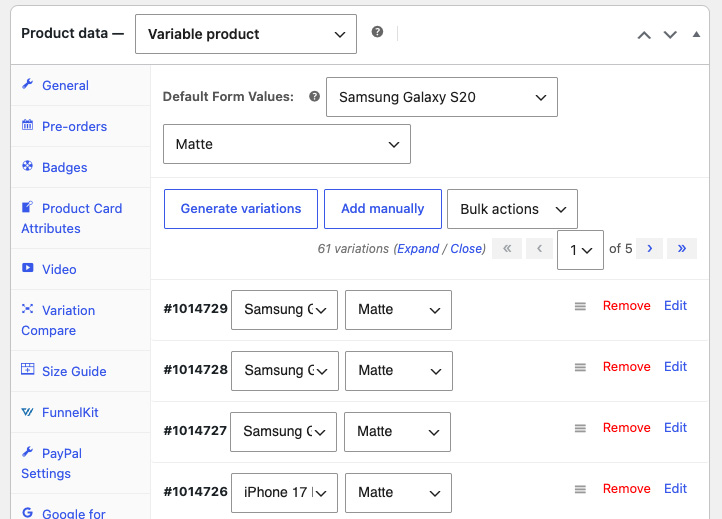This screenshot has height=519, width=722.
Task: Click the help icon beside product type
Action: (377, 32)
